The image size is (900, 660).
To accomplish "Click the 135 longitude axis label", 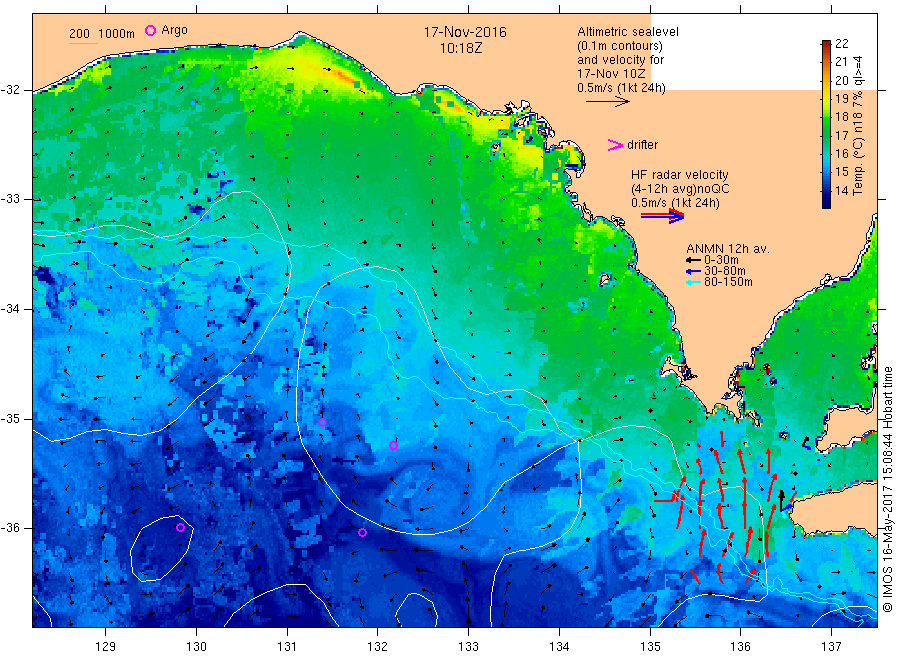I will click(650, 647).
